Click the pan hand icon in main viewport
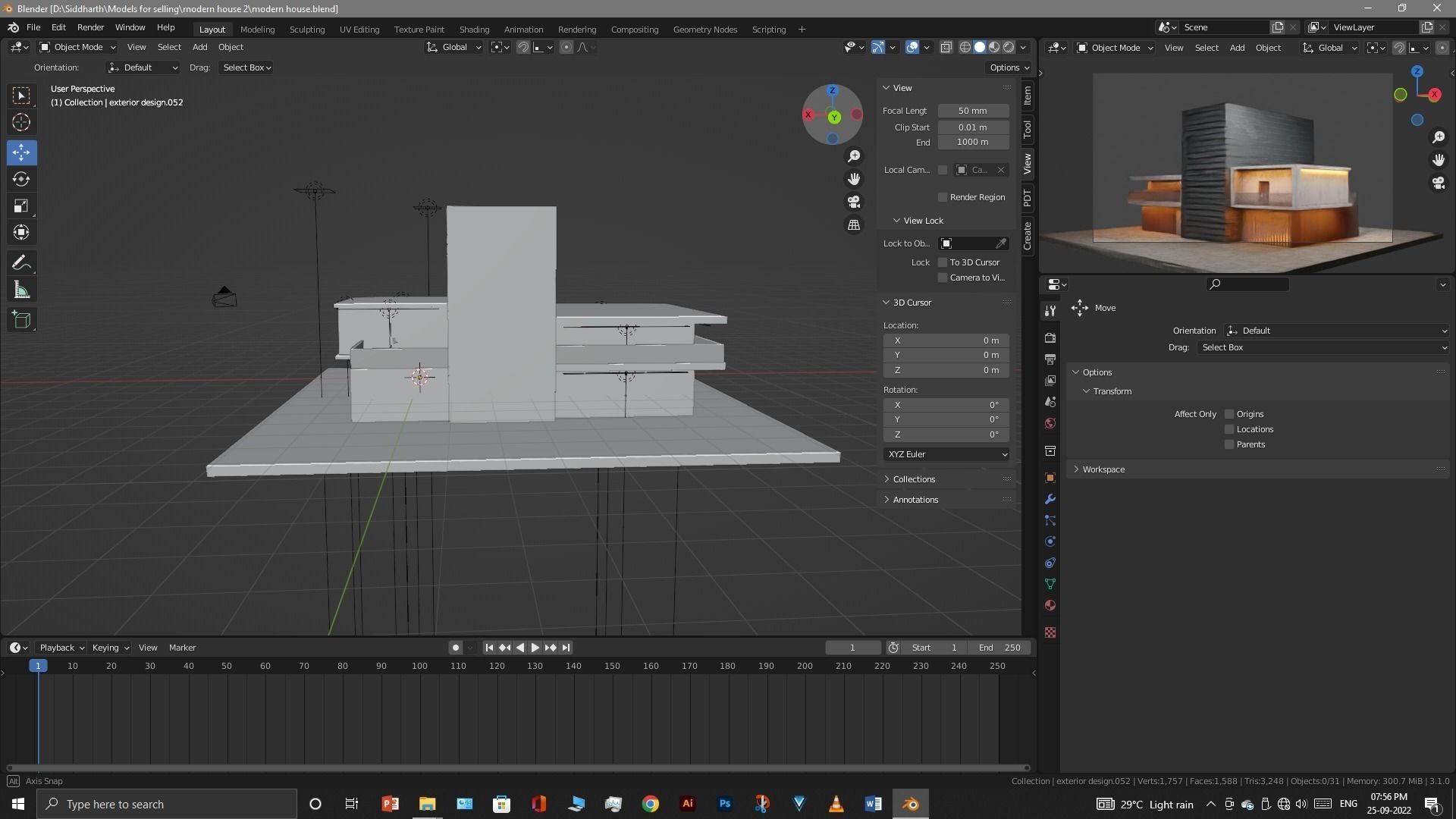The width and height of the screenshot is (1456, 819). [854, 179]
